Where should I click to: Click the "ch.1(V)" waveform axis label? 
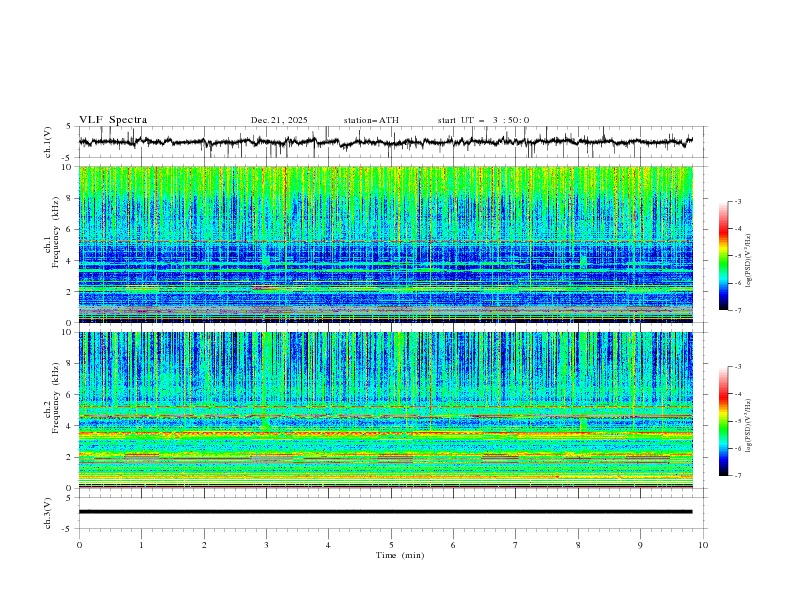(48, 142)
